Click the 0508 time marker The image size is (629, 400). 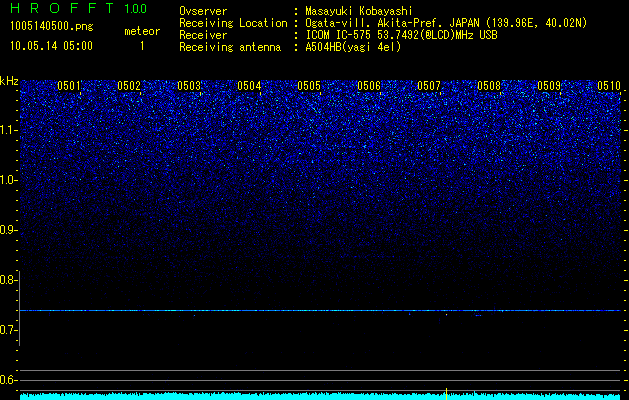pyautogui.click(x=489, y=86)
